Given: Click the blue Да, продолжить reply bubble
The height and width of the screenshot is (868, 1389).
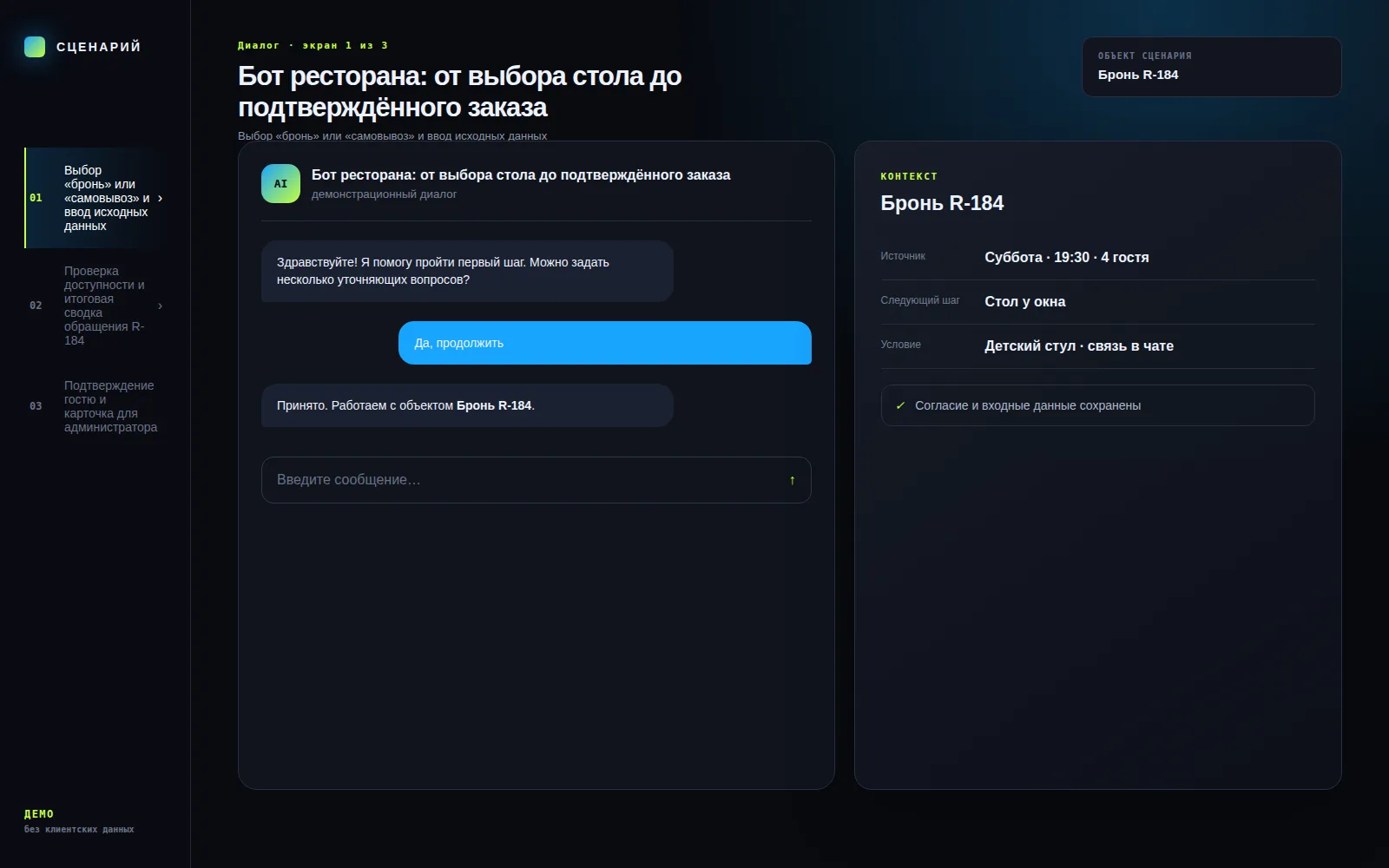Looking at the screenshot, I should 605,343.
